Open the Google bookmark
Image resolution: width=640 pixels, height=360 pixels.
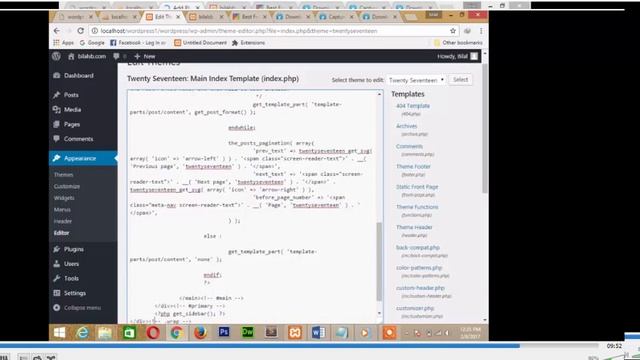tap(92, 42)
